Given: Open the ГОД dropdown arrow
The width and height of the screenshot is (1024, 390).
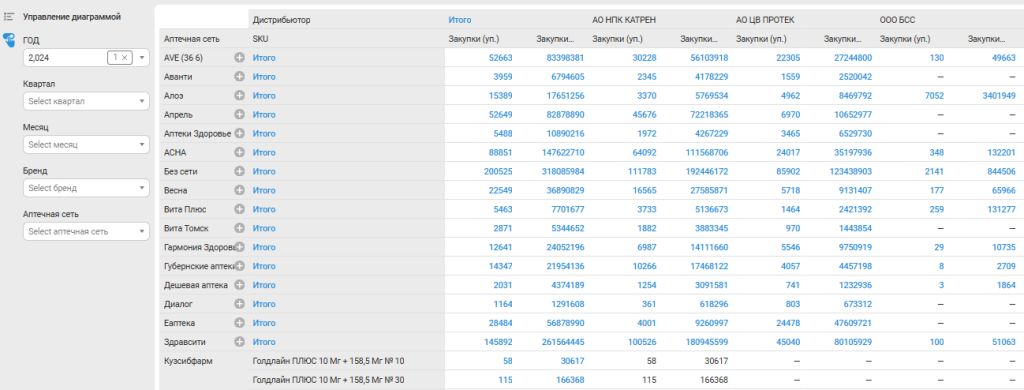Looking at the screenshot, I should pyautogui.click(x=142, y=57).
